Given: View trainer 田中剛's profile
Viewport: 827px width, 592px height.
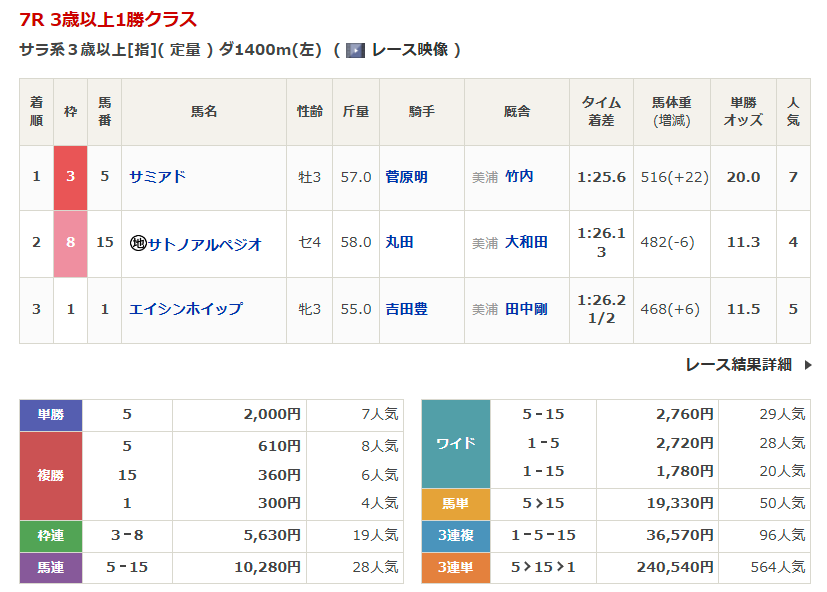Looking at the screenshot, I should click(526, 309).
